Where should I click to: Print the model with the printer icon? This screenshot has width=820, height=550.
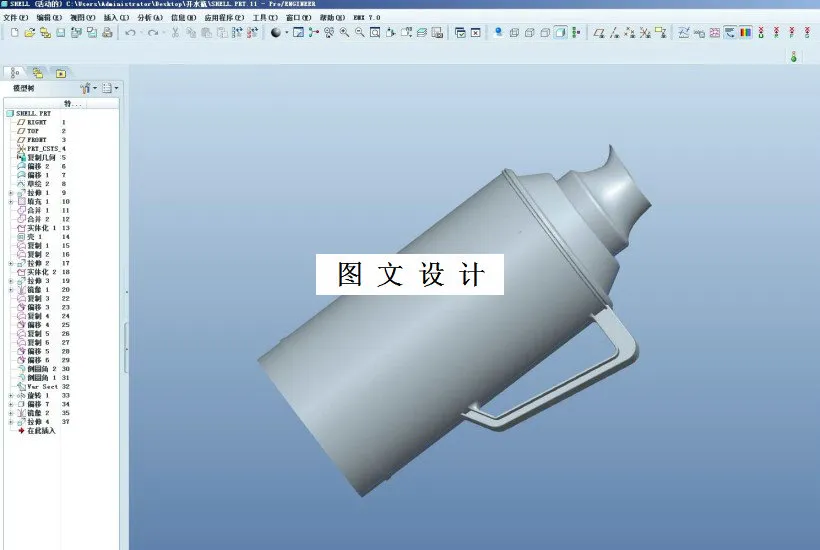[x=107, y=32]
